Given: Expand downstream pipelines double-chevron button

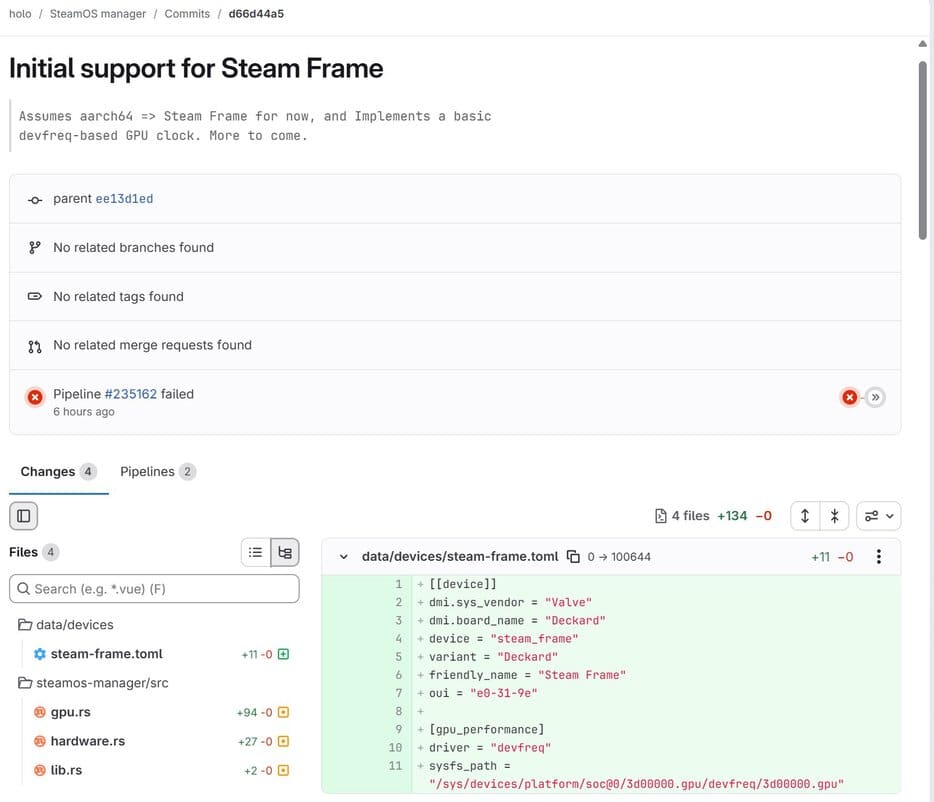Looking at the screenshot, I should tap(875, 397).
